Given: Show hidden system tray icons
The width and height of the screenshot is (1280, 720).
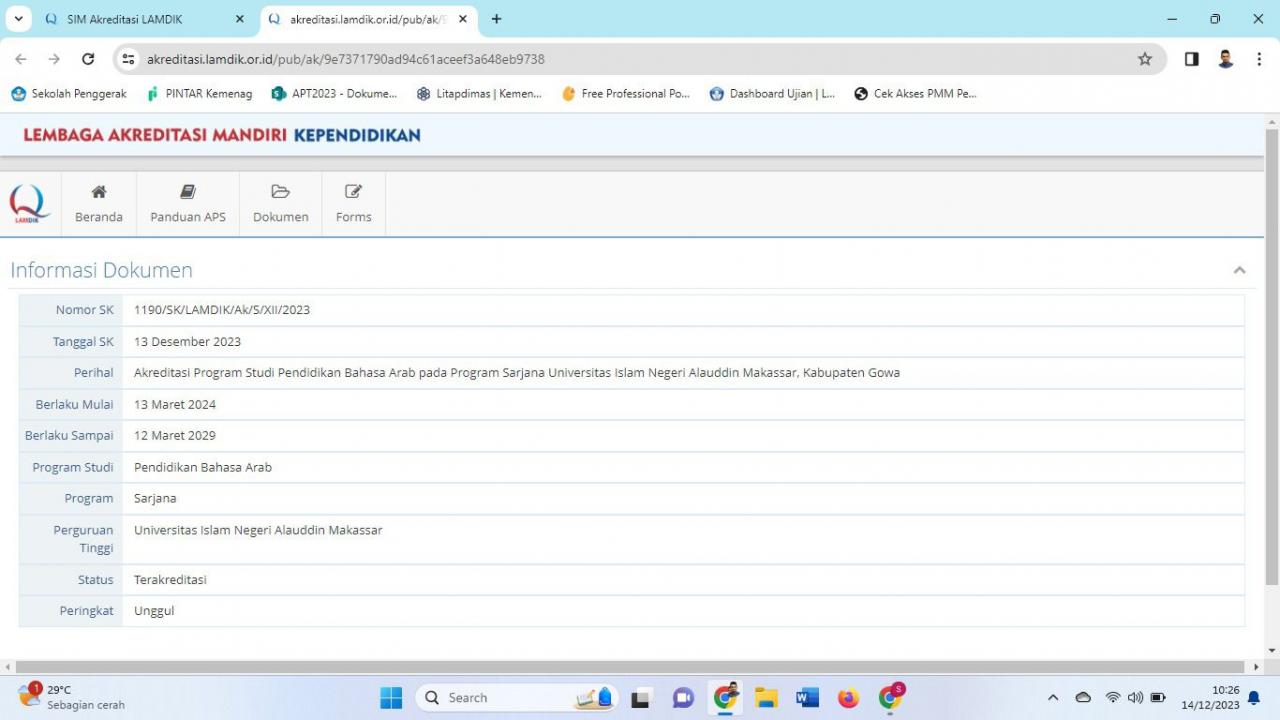Looking at the screenshot, I should [1052, 698].
